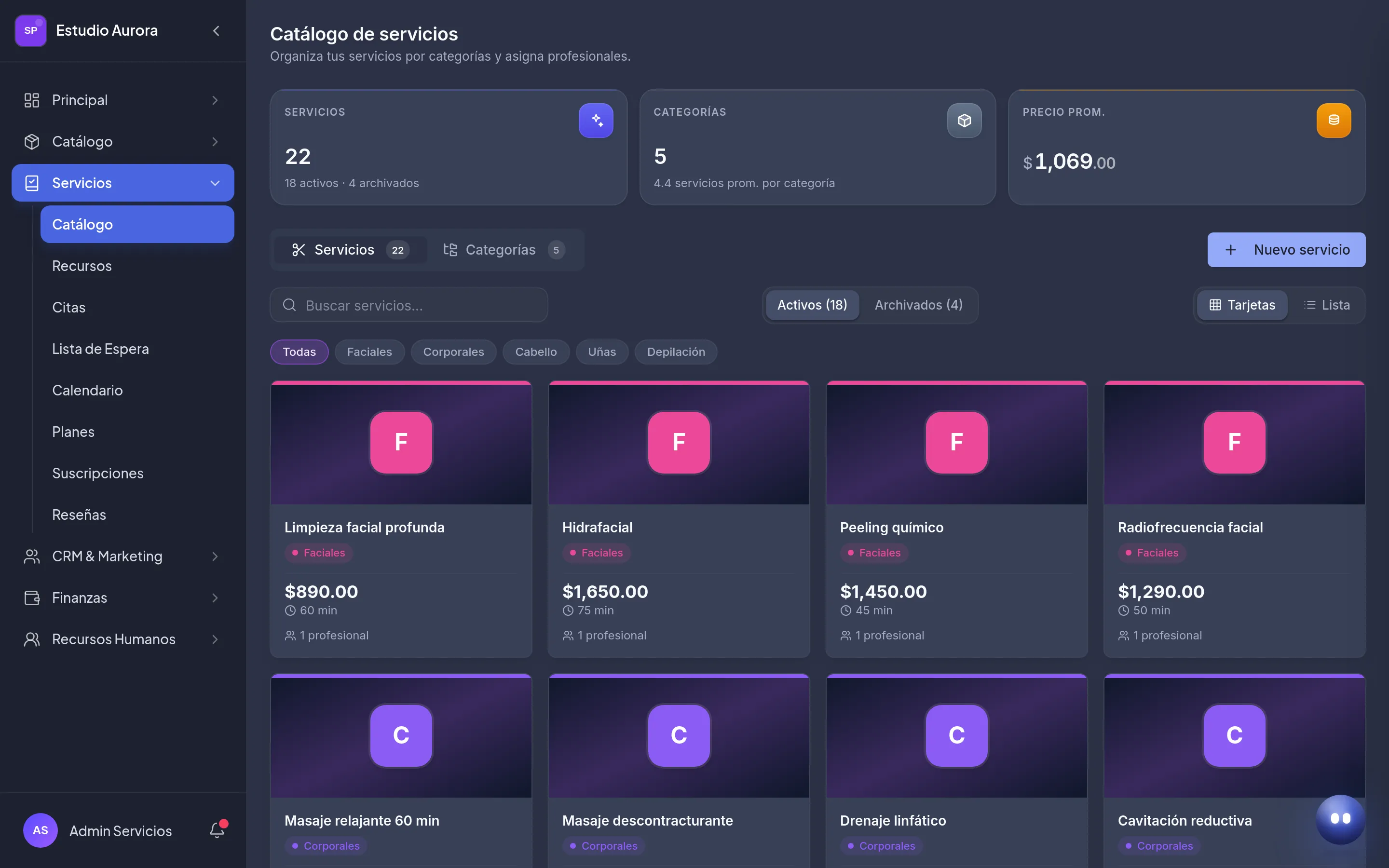The width and height of the screenshot is (1389, 868).
Task: Expand the Catálogo top-level menu chevron
Action: 215,142
